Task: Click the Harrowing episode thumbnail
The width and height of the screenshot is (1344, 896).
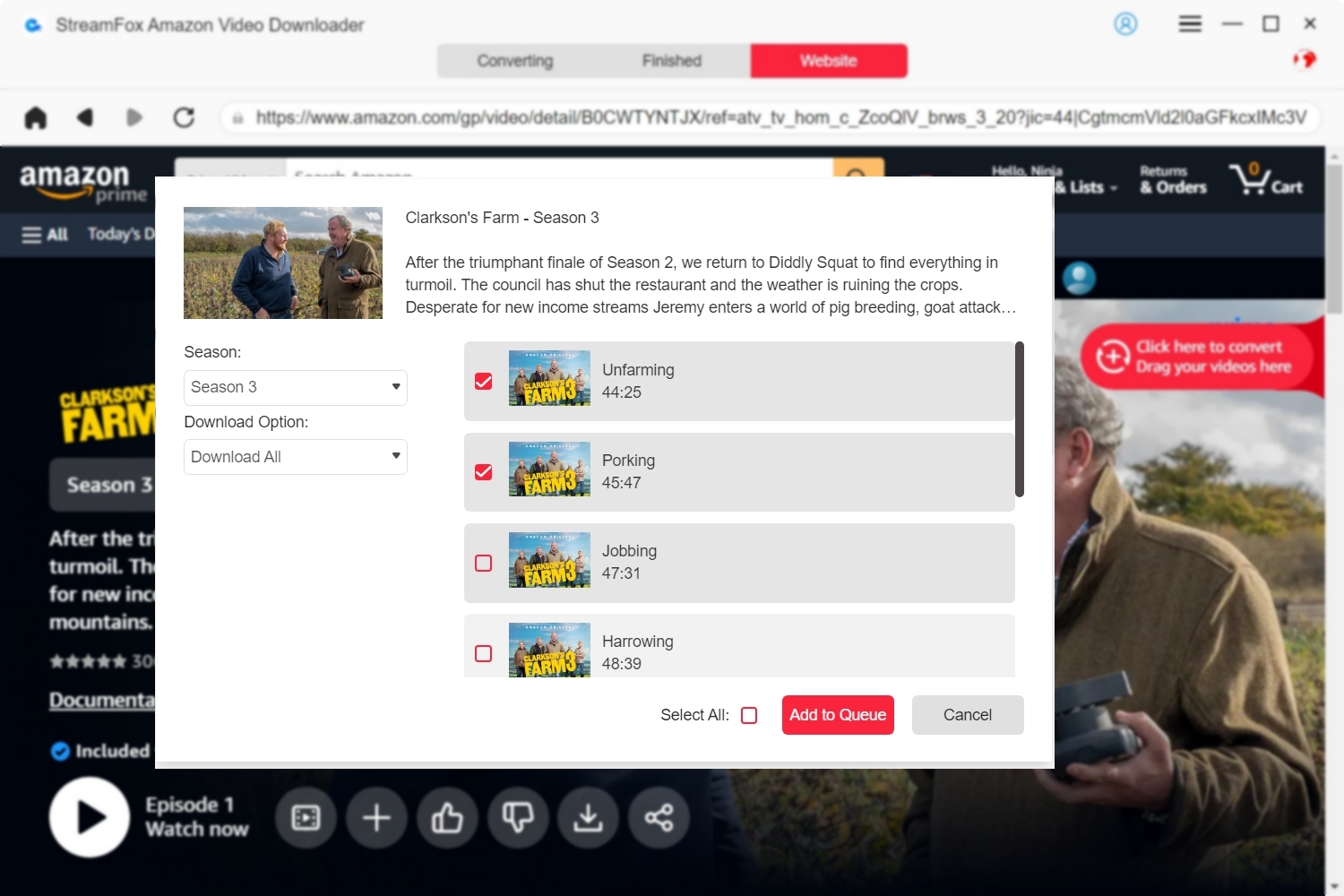Action: pyautogui.click(x=549, y=650)
